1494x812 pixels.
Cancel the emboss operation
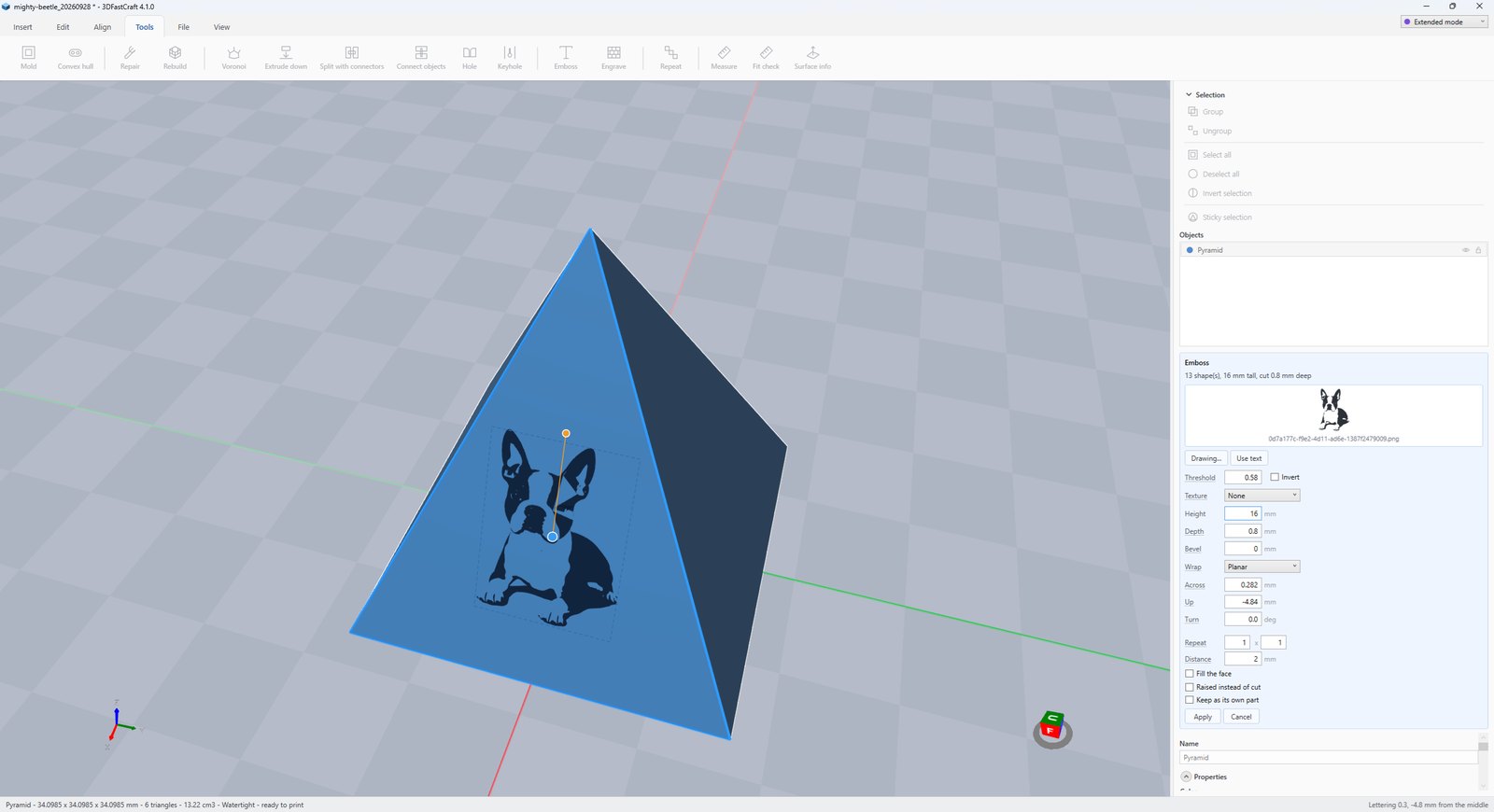[x=1241, y=717]
